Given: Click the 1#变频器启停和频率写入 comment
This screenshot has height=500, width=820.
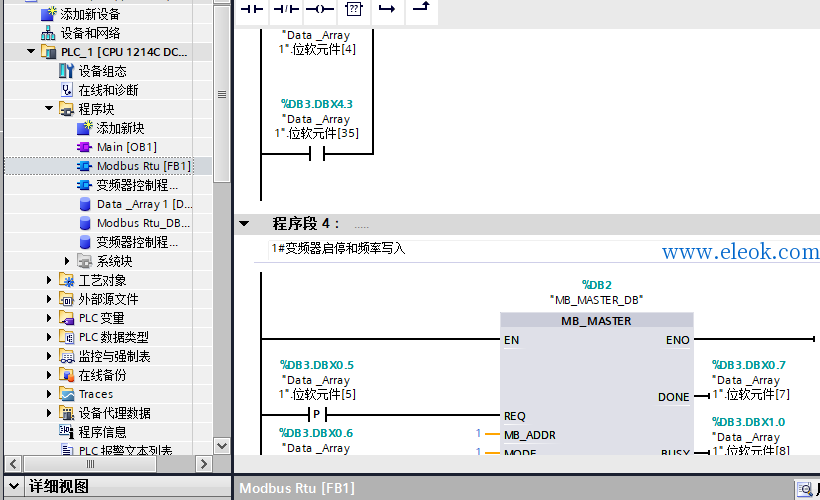Looking at the screenshot, I should 338,248.
